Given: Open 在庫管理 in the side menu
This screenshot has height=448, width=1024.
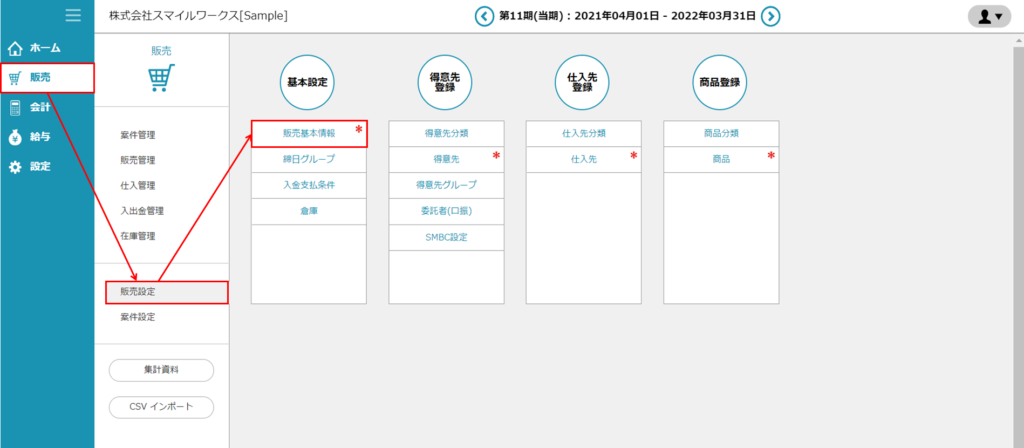Looking at the screenshot, I should point(138,236).
